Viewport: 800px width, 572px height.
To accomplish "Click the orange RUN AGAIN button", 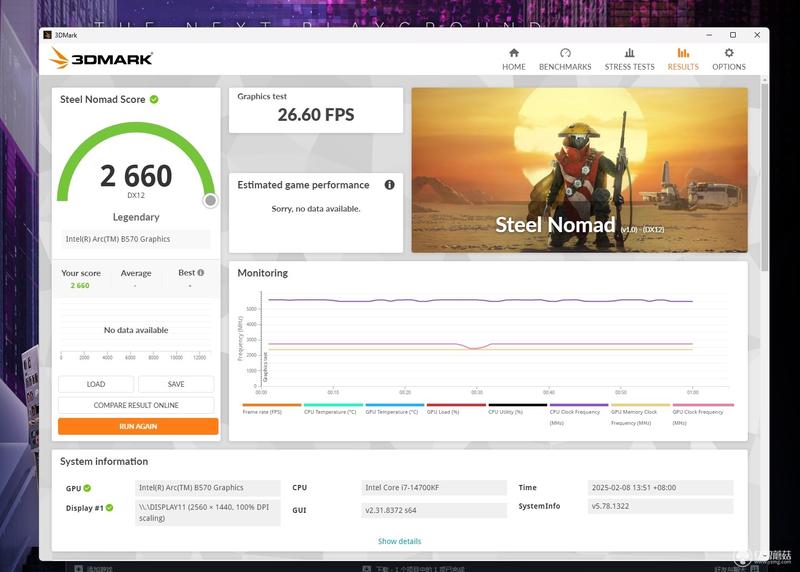I will coord(138,426).
